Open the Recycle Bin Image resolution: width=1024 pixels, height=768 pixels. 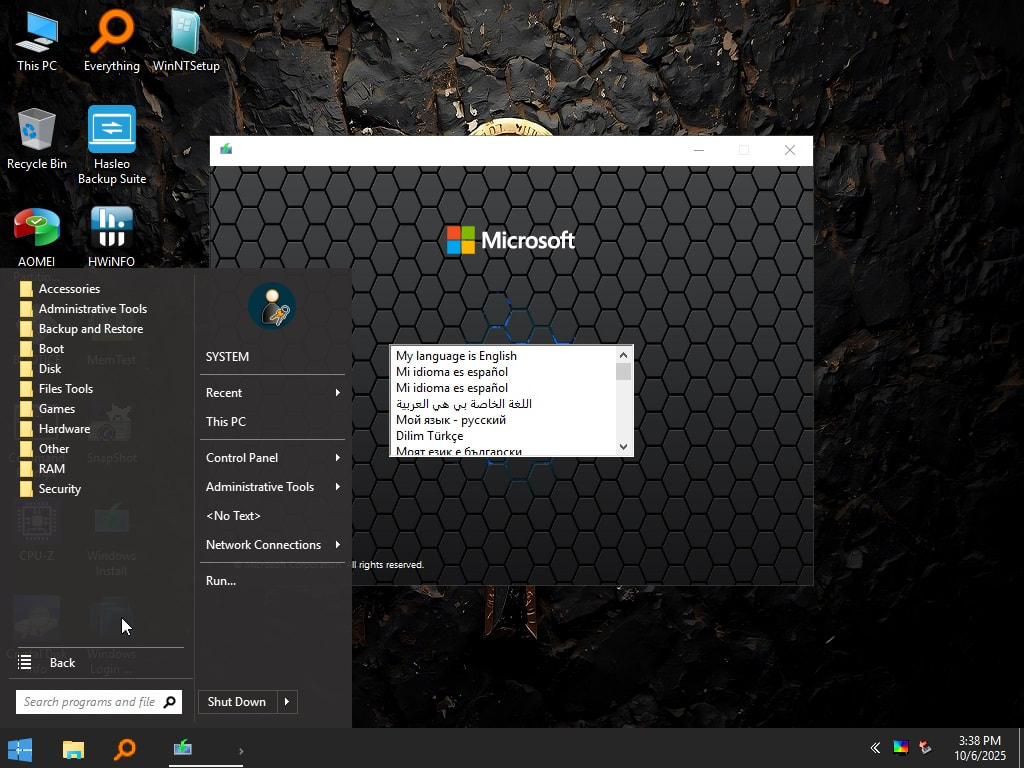[x=37, y=130]
